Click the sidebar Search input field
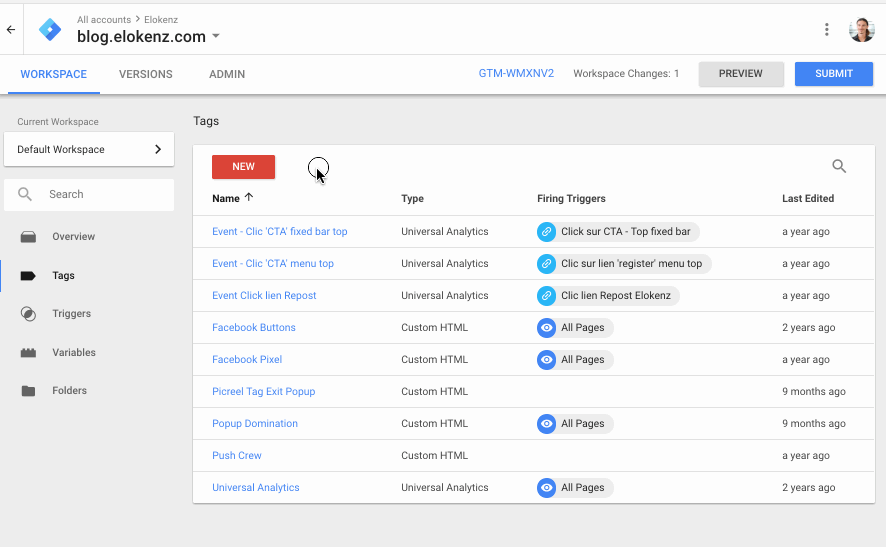Image resolution: width=886 pixels, height=547 pixels. point(89,194)
